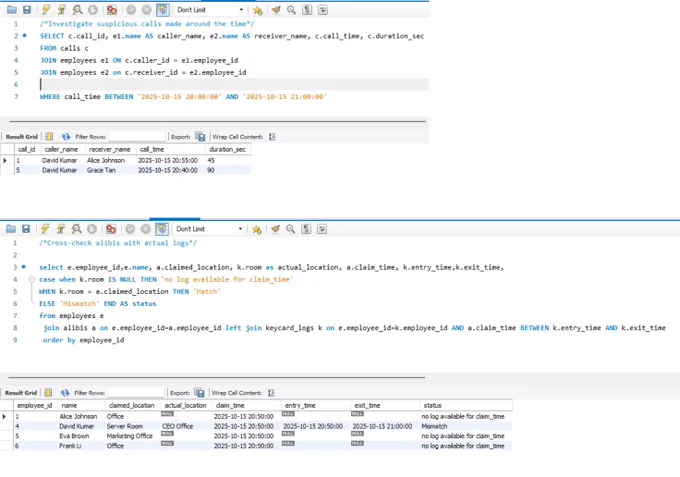The height and width of the screenshot is (477, 680).
Task: Sort by claimed_location column header
Action: coord(132,405)
